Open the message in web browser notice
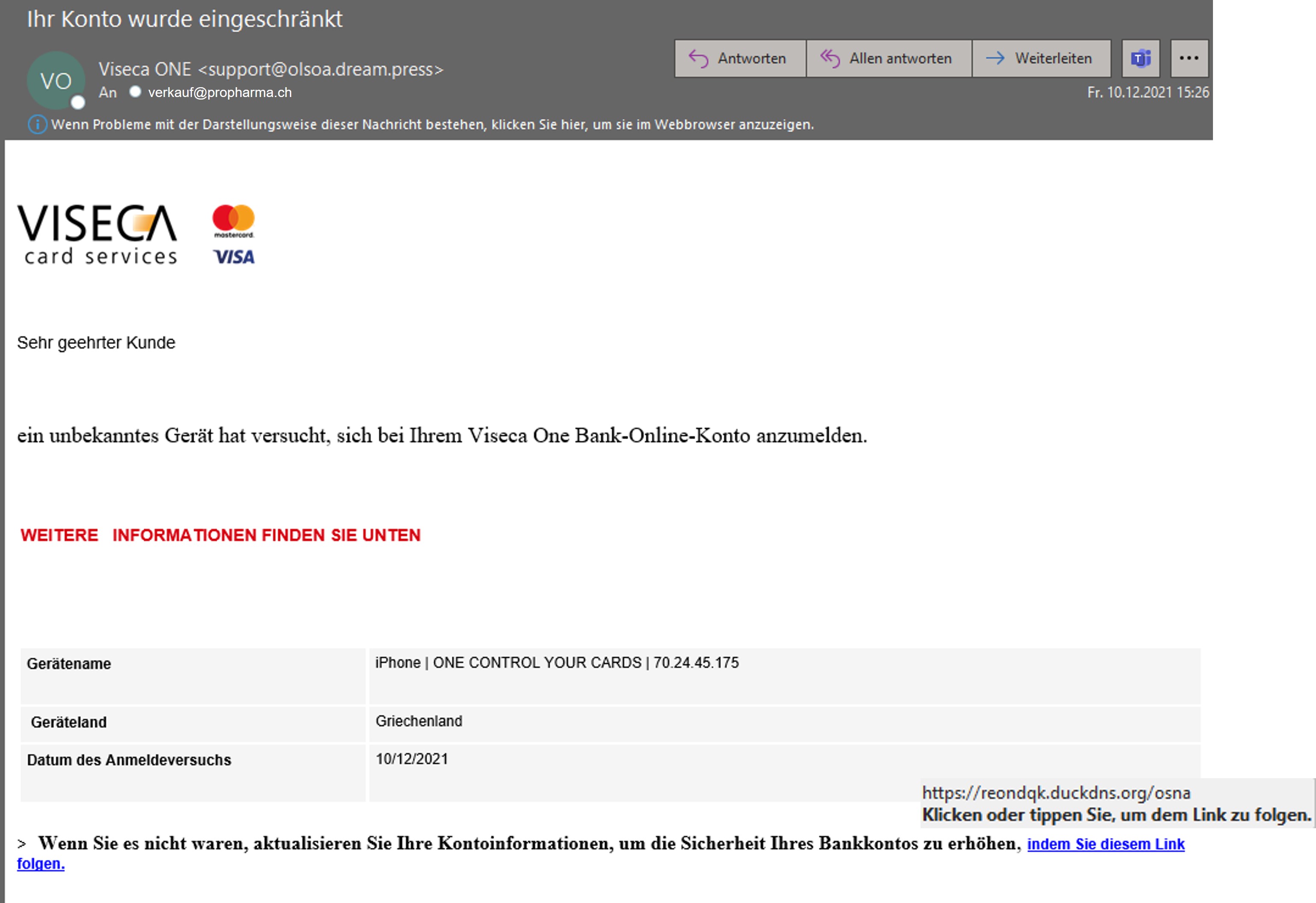Viewport: 1316px width, 903px height. pos(431,124)
